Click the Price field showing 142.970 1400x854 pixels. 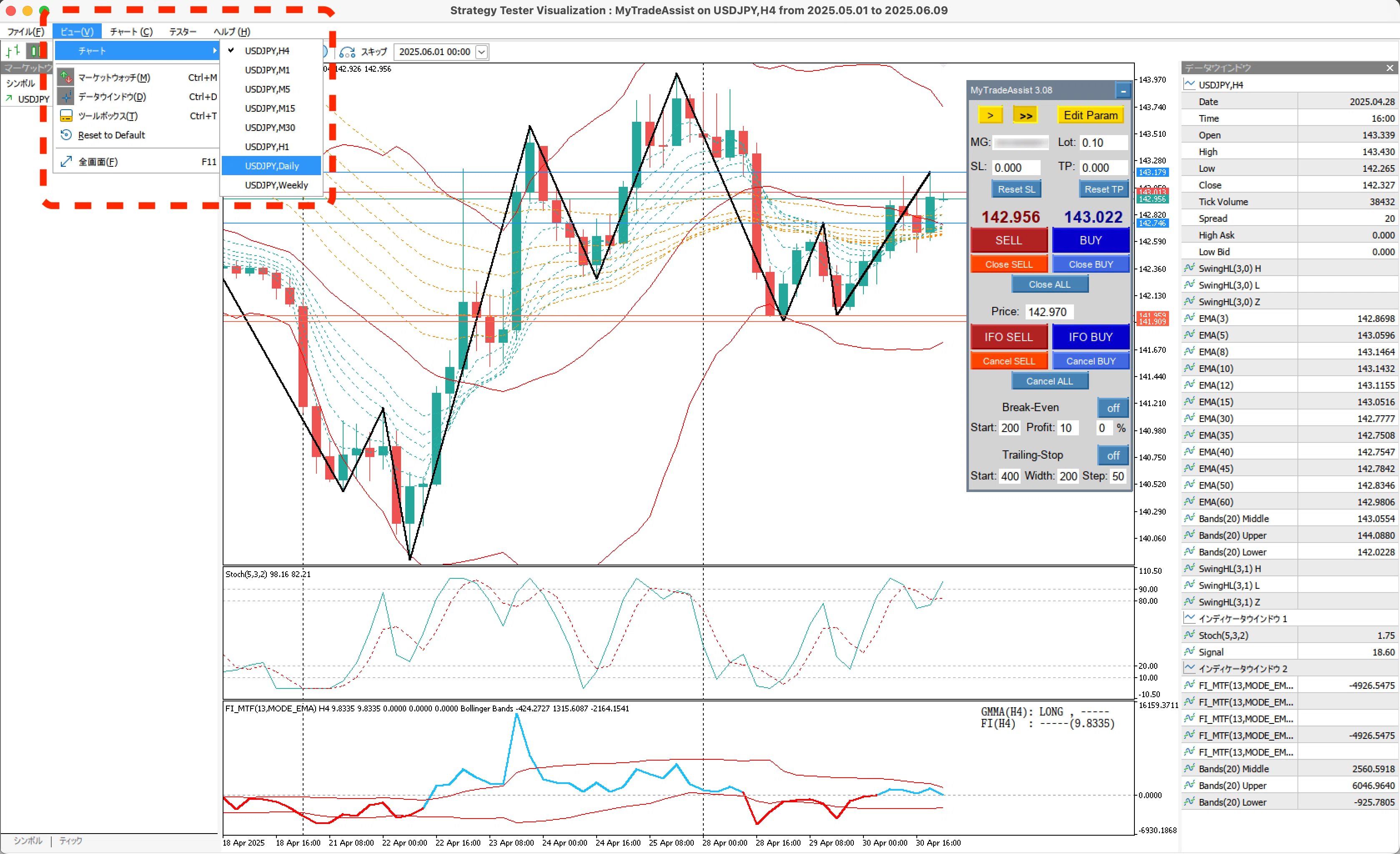(1049, 312)
